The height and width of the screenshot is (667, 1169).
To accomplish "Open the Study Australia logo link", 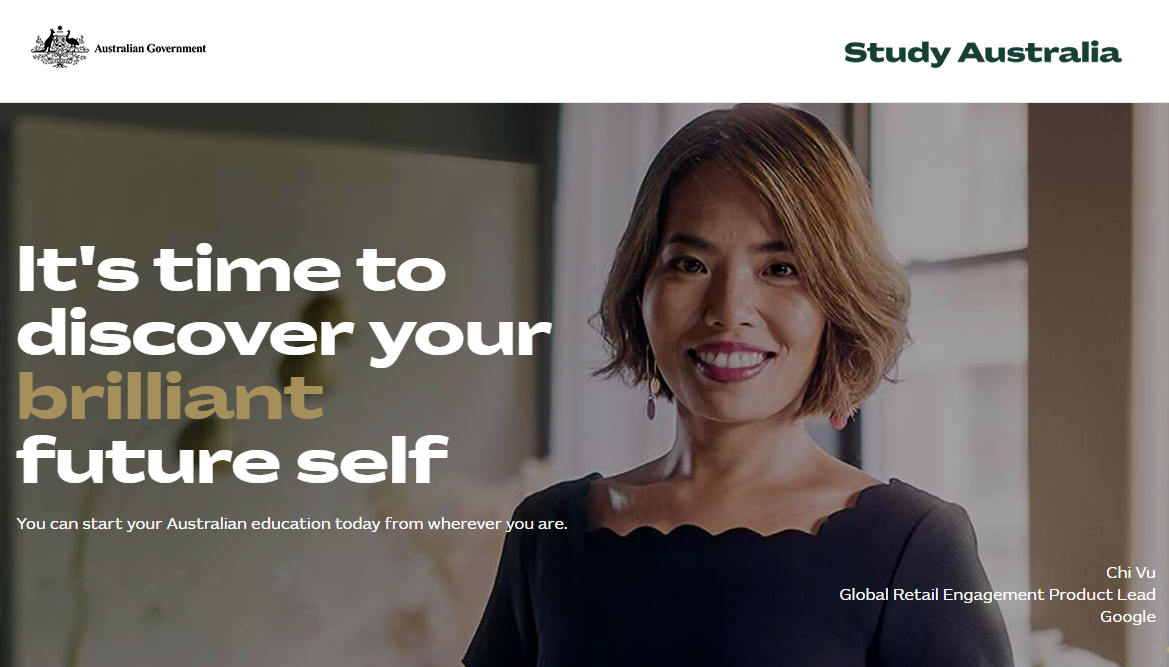I will coord(982,53).
